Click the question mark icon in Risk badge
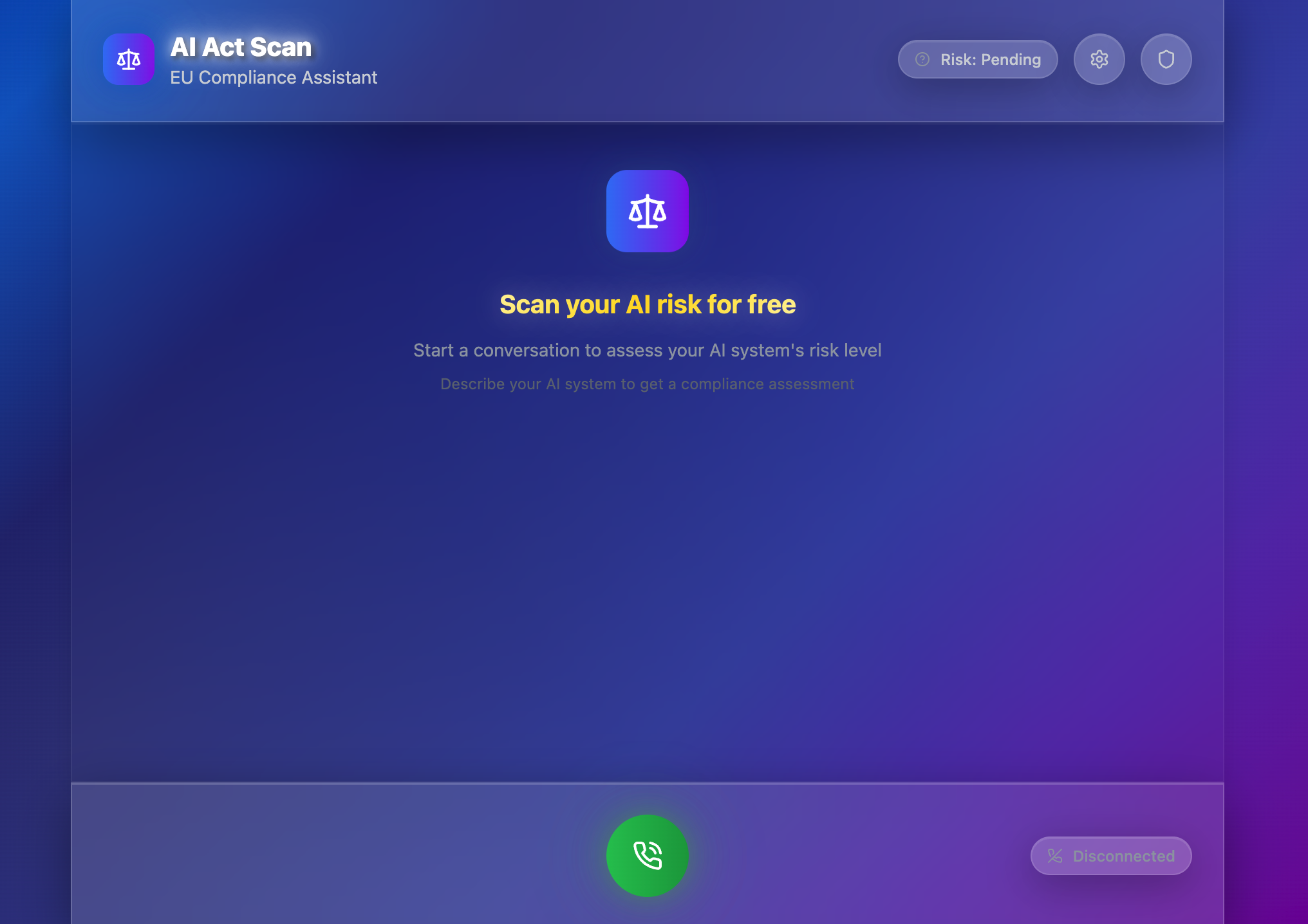 coord(922,59)
